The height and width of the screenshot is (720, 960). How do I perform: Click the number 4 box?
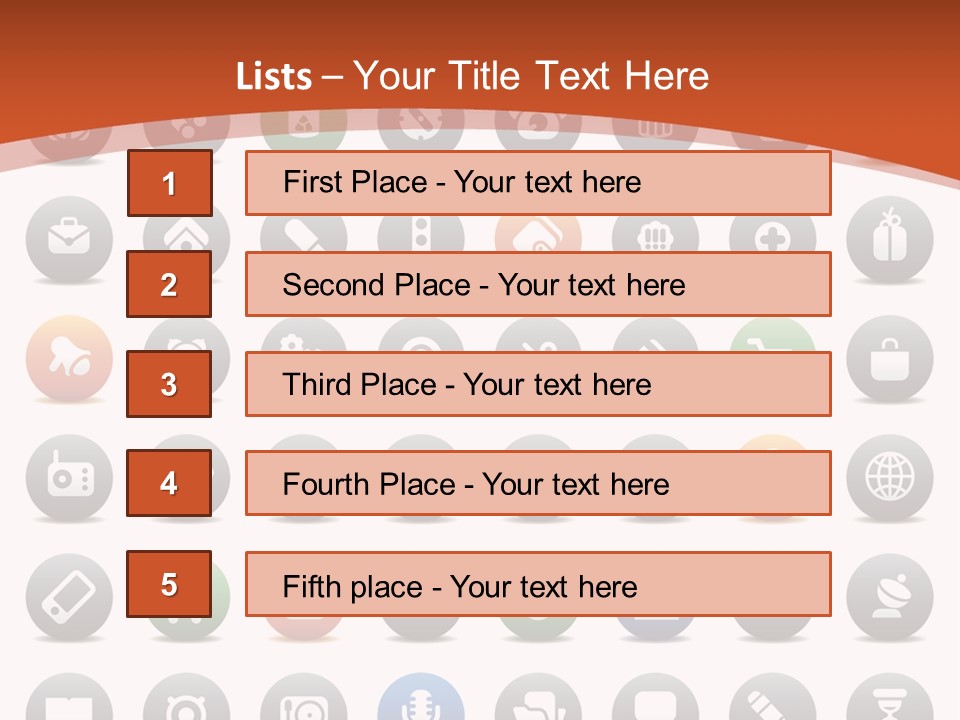coord(169,483)
